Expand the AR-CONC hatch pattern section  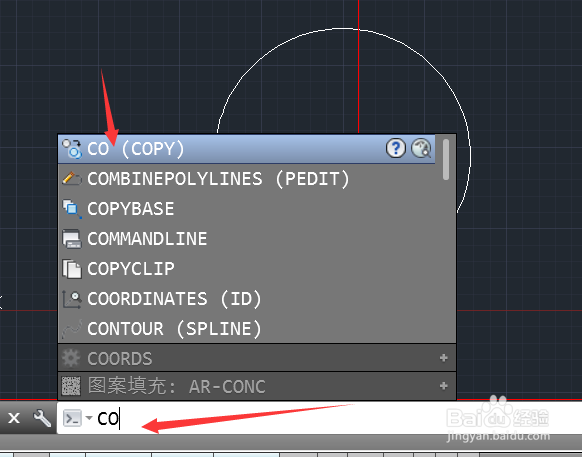[444, 386]
